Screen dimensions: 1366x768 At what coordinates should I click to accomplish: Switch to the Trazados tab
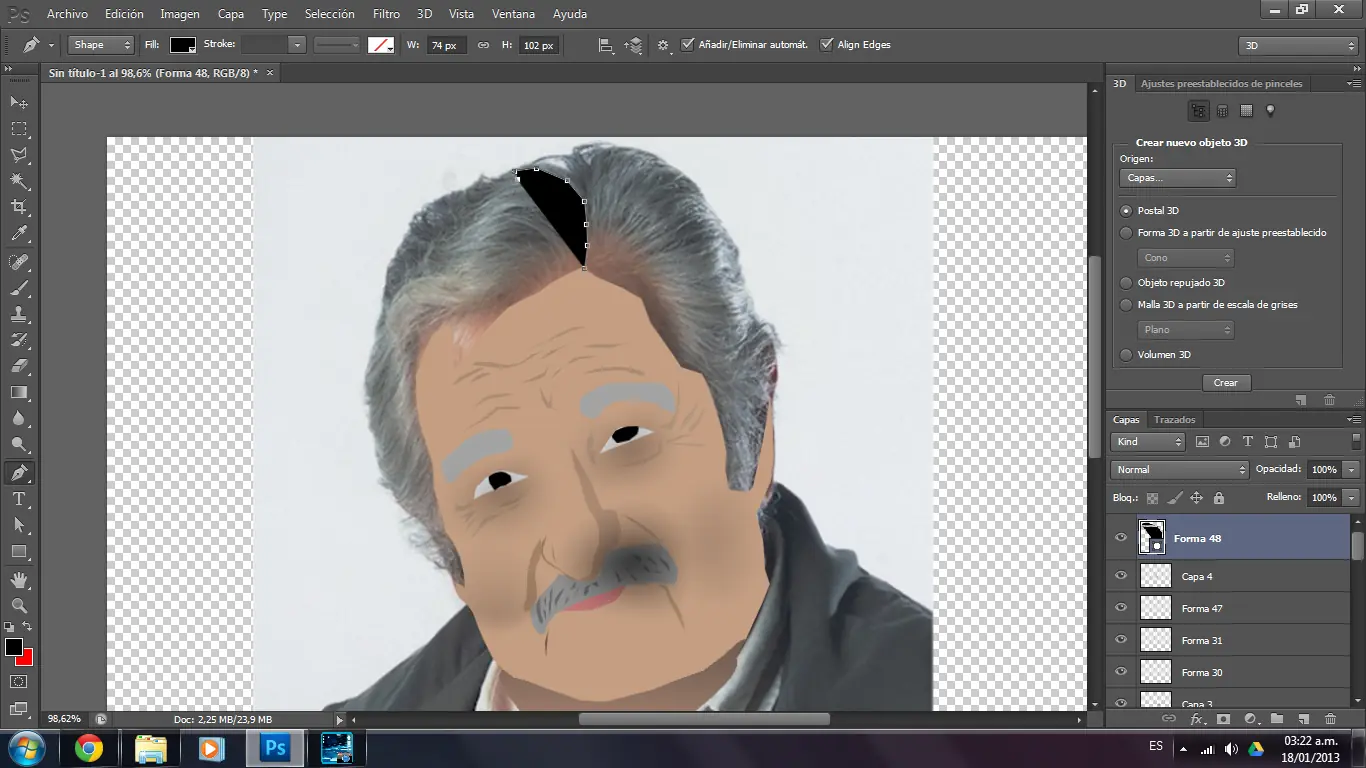1174,420
